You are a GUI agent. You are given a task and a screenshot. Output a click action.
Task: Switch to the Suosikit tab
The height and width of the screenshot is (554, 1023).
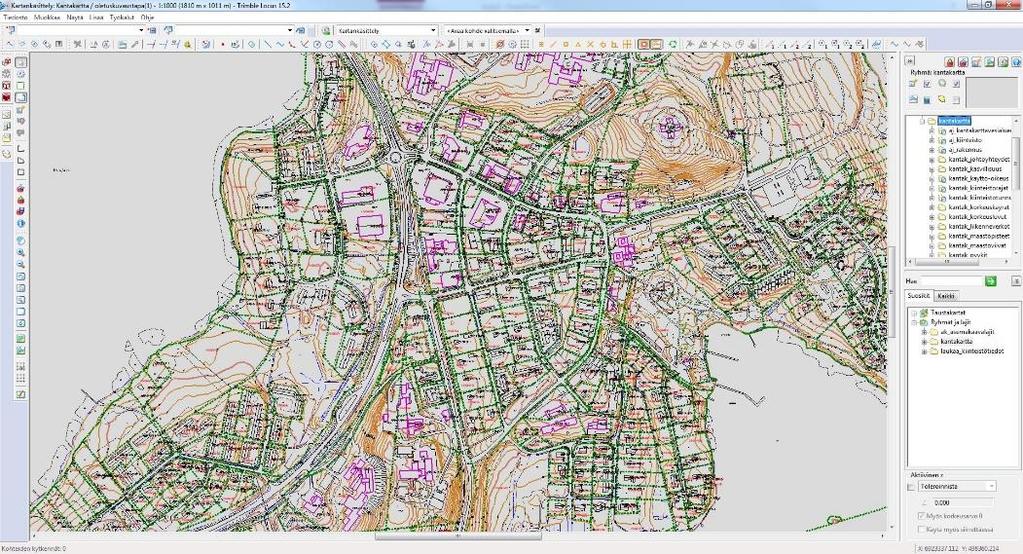coord(919,296)
